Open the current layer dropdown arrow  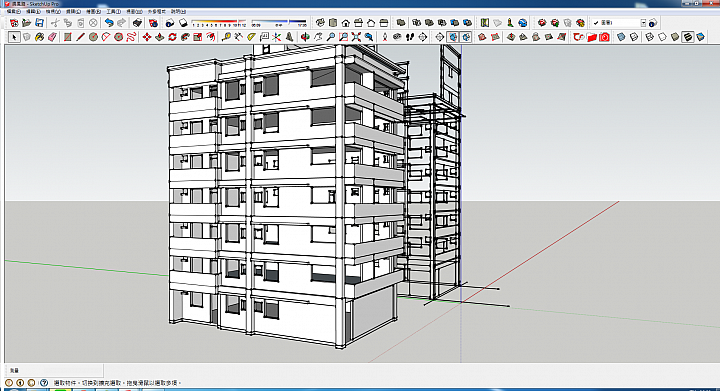(x=643, y=22)
